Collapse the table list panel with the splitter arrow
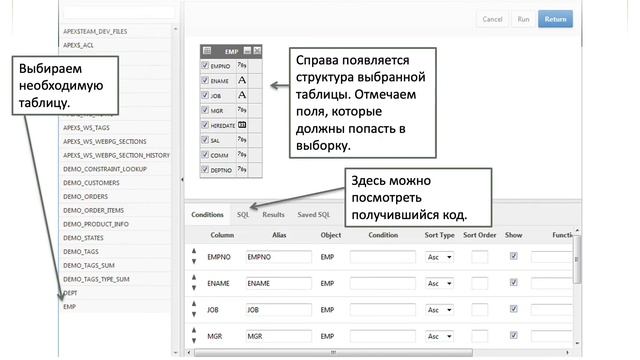 182,179
